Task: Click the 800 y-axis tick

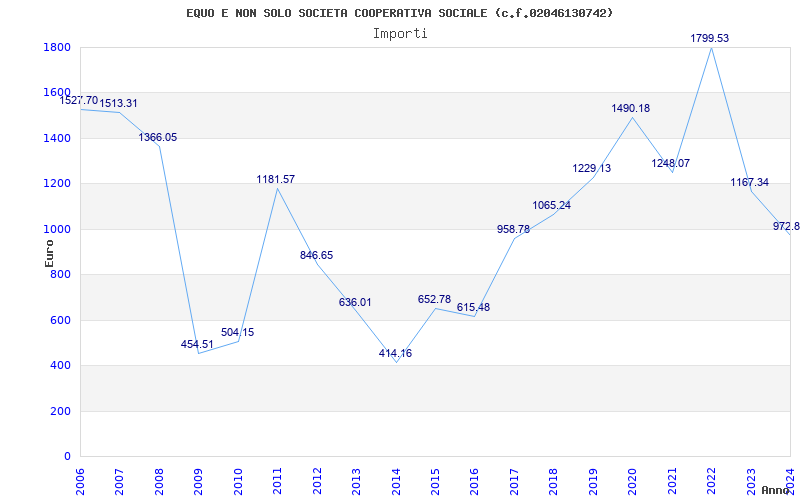Action: pyautogui.click(x=60, y=275)
